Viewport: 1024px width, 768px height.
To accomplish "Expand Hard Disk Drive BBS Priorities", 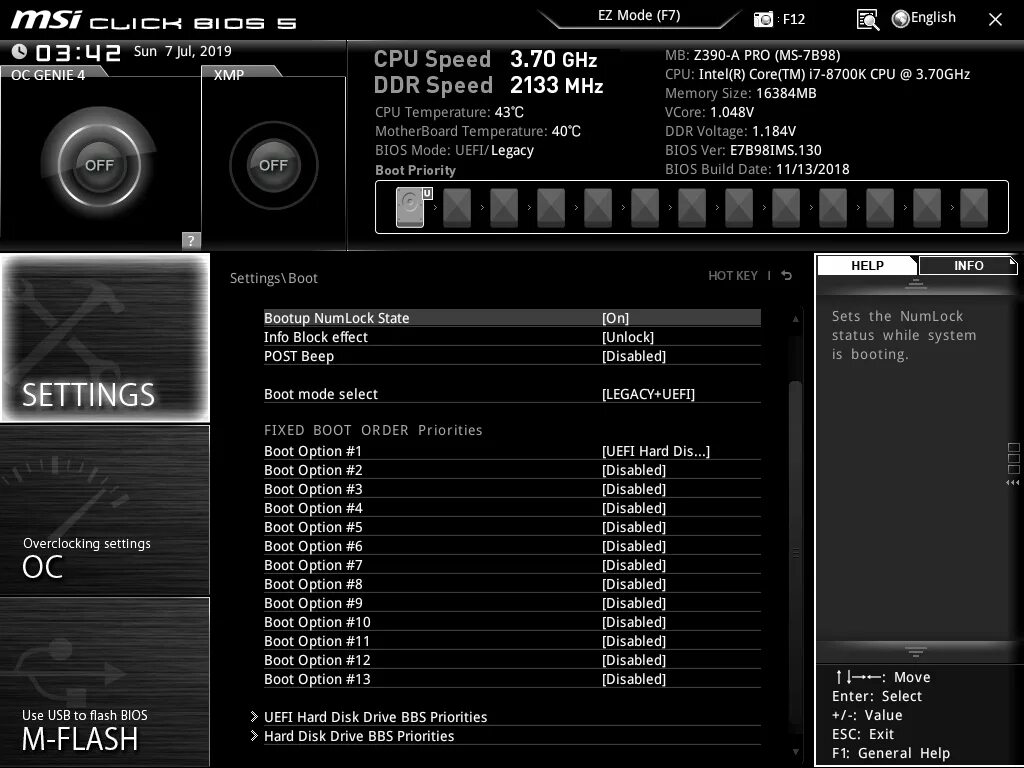I will 359,736.
